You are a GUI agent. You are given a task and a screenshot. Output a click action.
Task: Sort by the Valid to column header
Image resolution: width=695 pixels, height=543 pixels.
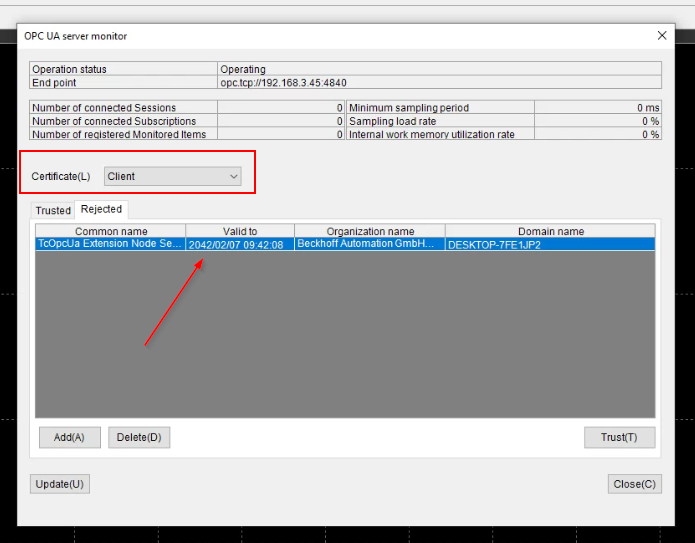pyautogui.click(x=240, y=231)
